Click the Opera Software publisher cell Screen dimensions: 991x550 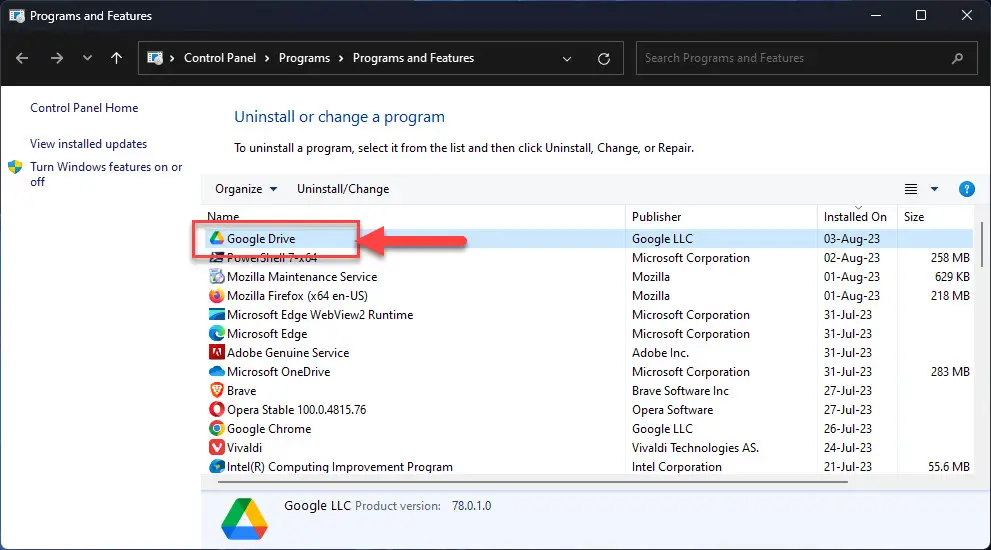tap(672, 410)
